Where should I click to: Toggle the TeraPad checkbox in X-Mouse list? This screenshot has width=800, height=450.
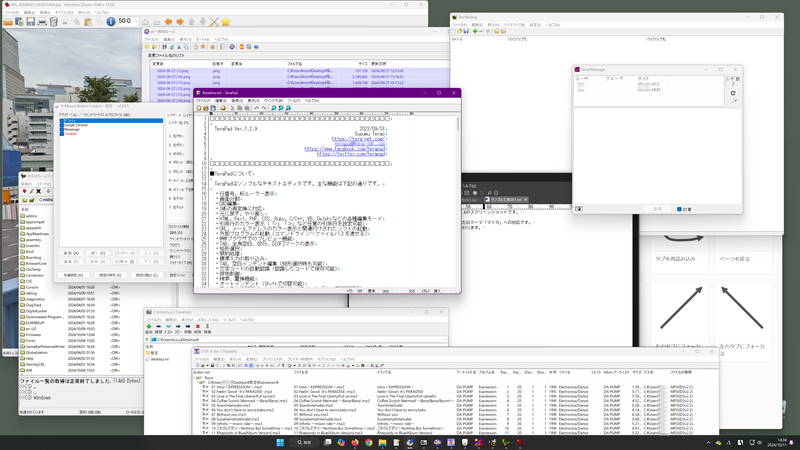pos(61,132)
